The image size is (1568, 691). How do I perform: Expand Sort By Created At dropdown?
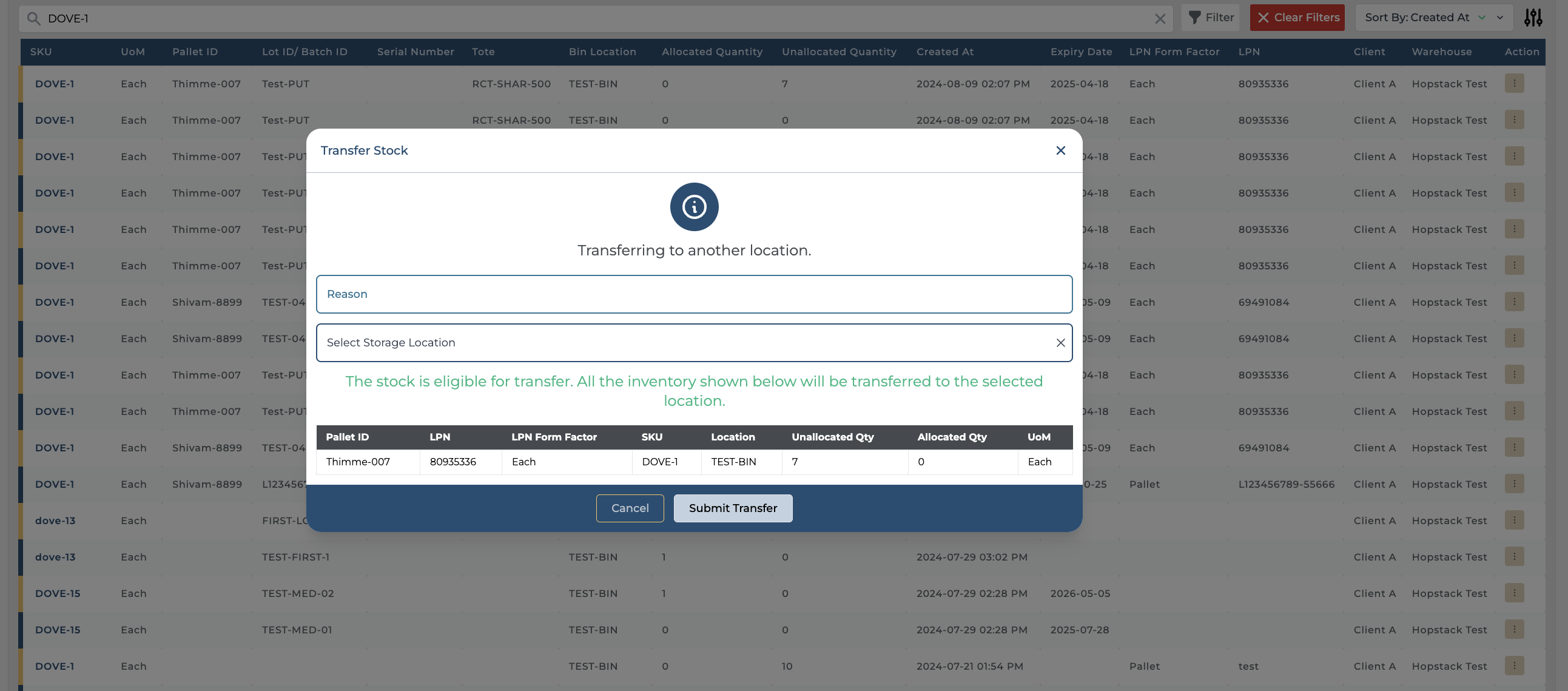pos(1501,18)
